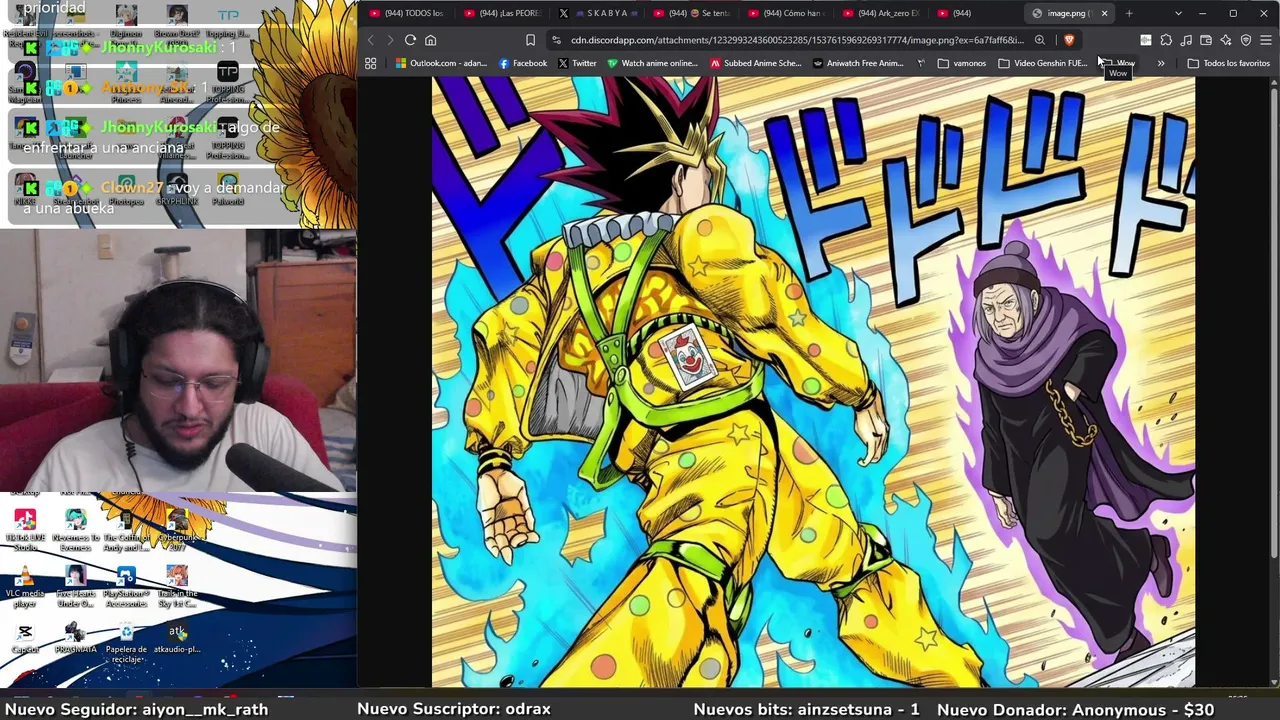Select the GRYPHLINK desktop shortcut
The height and width of the screenshot is (720, 1280).
click(x=177, y=187)
